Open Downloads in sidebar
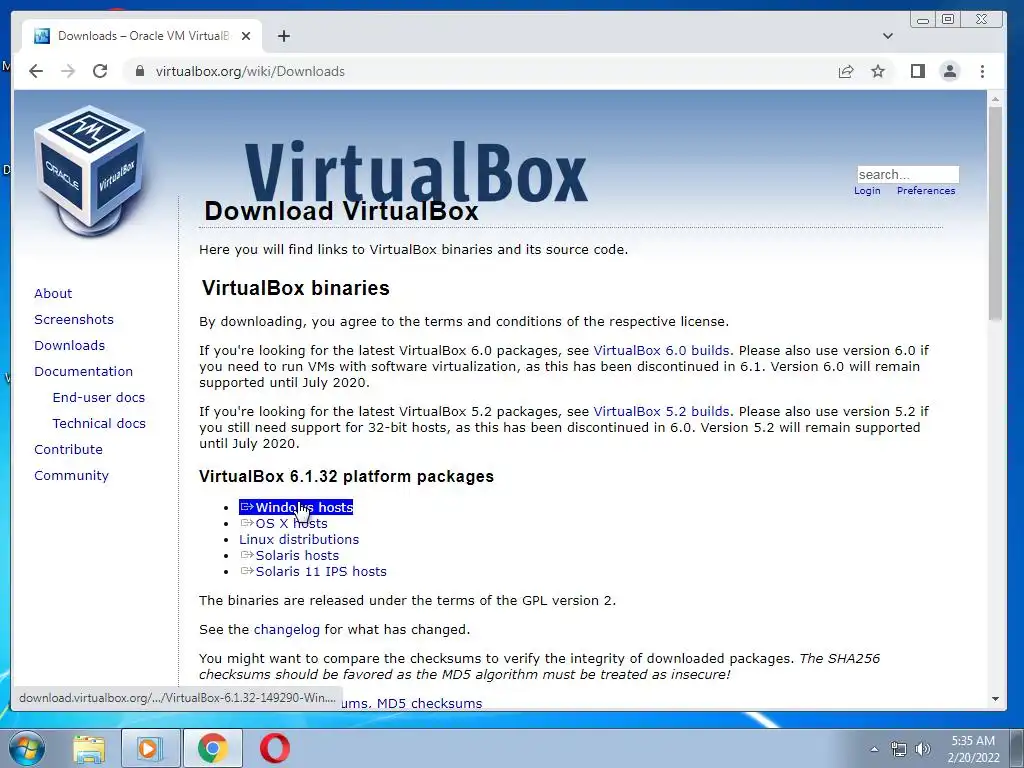The height and width of the screenshot is (768, 1024). click(x=69, y=345)
